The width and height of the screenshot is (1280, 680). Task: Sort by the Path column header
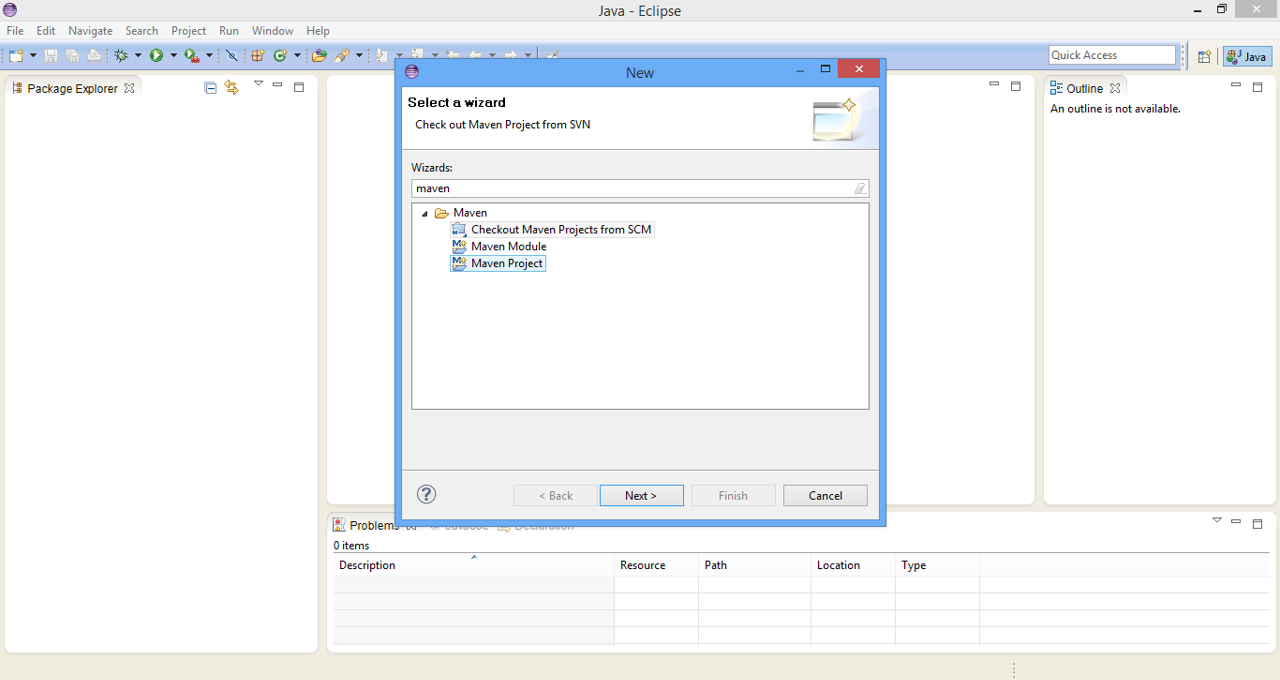point(754,565)
